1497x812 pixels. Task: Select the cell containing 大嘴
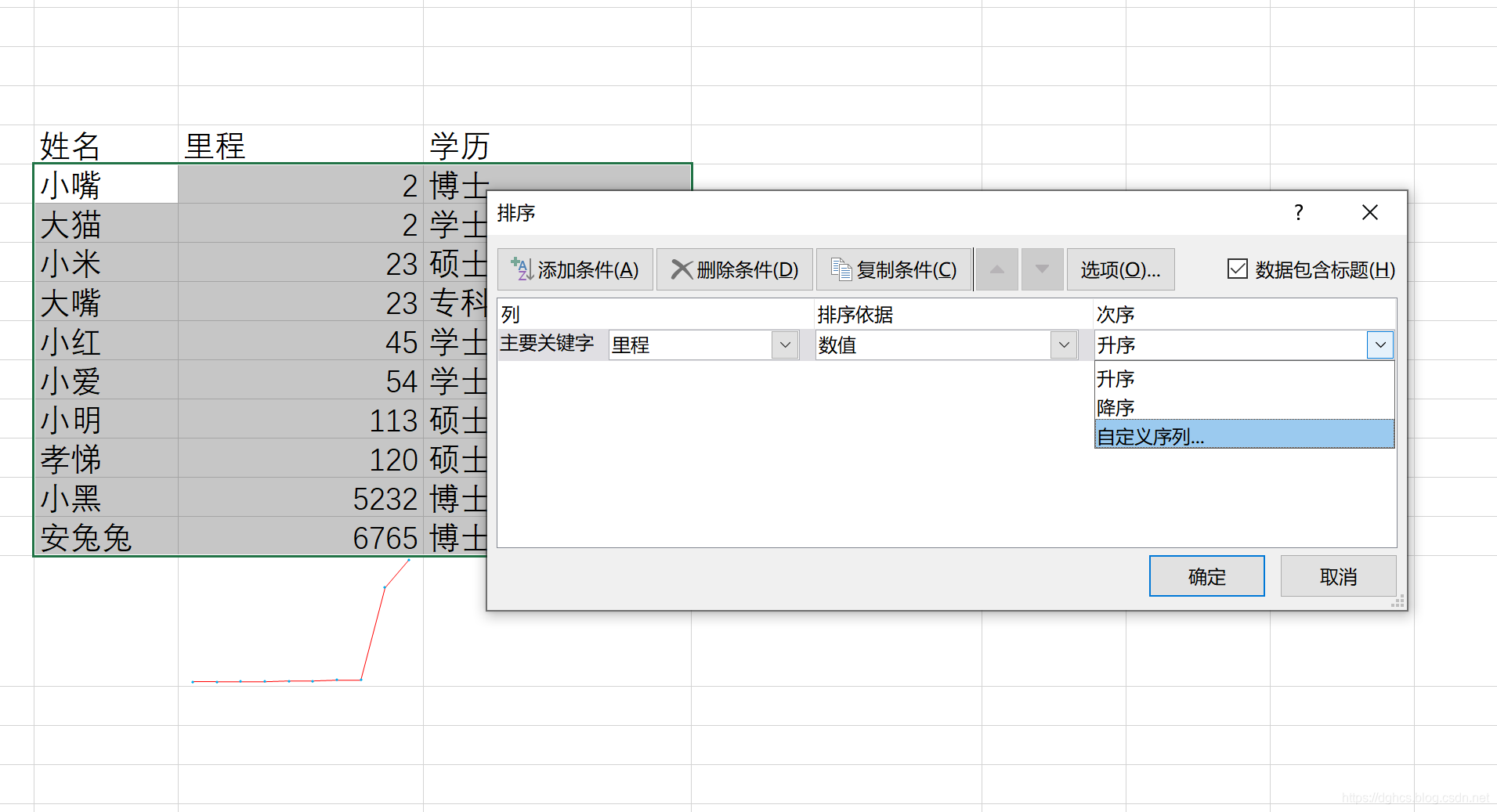[106, 301]
